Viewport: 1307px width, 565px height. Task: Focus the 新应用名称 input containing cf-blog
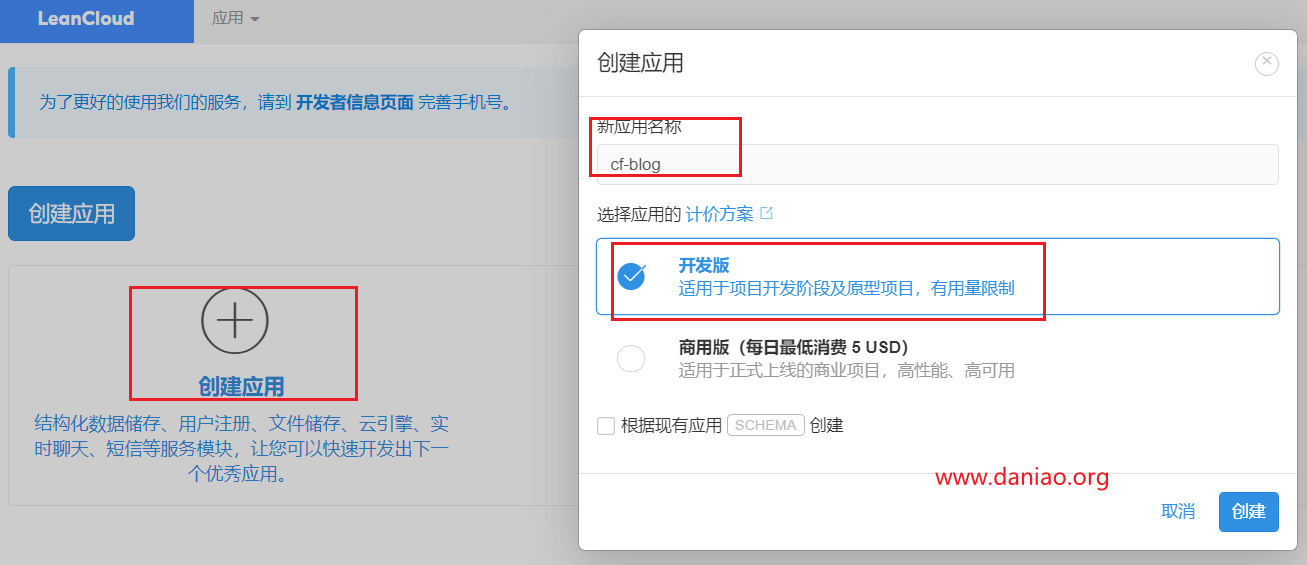[x=937, y=164]
